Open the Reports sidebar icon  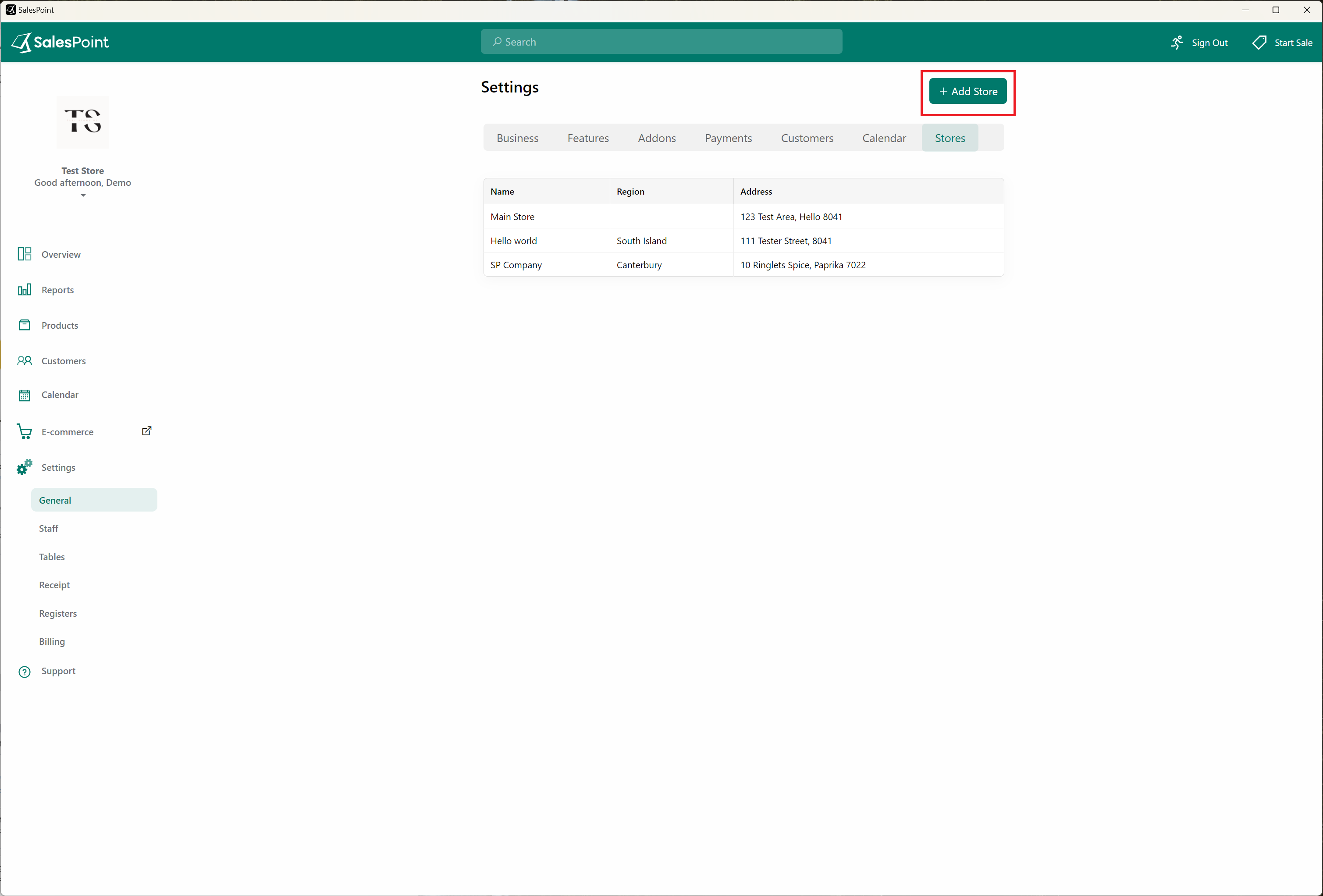[25, 289]
